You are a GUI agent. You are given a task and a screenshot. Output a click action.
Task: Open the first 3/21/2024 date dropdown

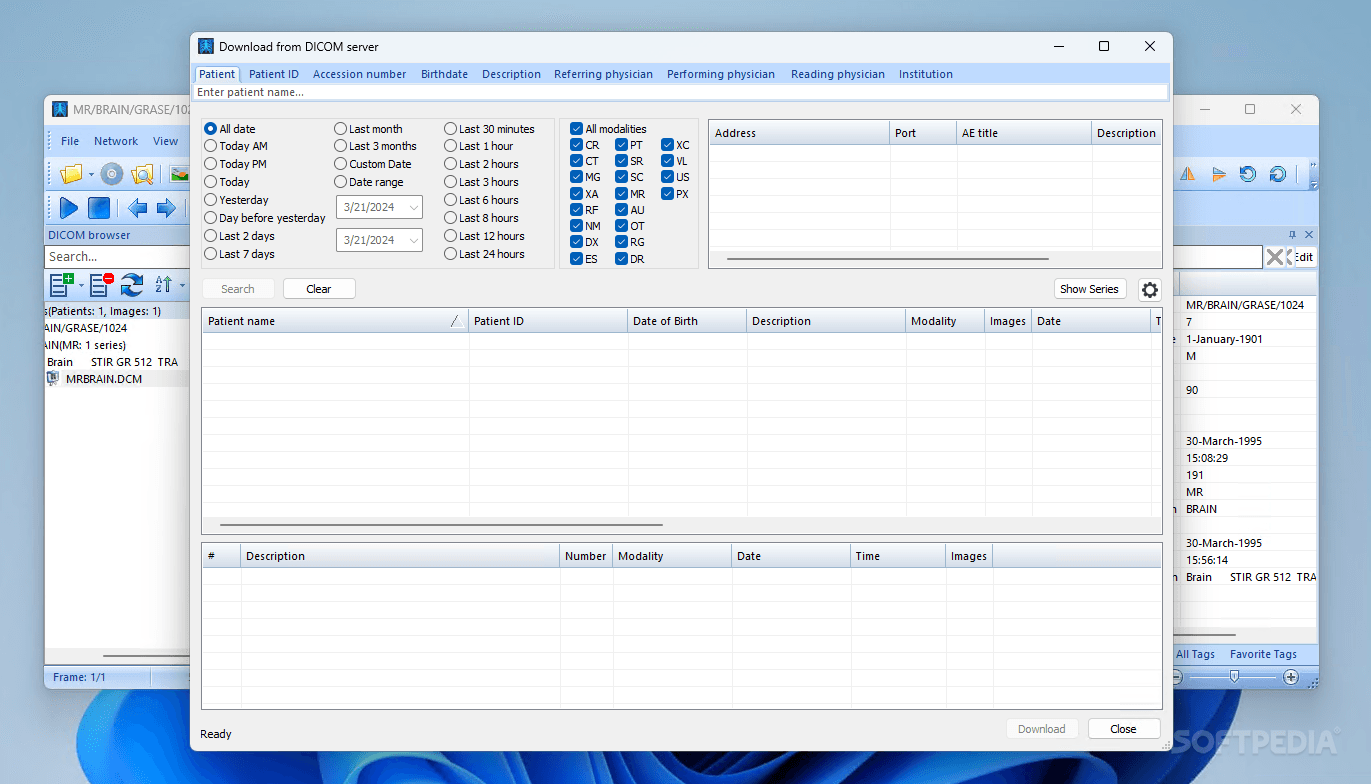point(414,207)
